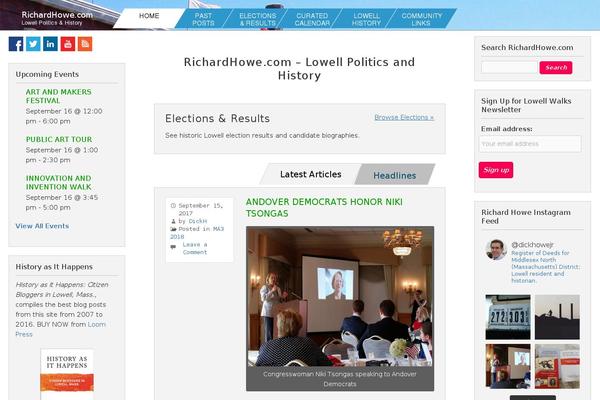This screenshot has width=600, height=400.
Task: Open the Andover Democrats Honor Niki Tsongas article
Action: click(324, 207)
